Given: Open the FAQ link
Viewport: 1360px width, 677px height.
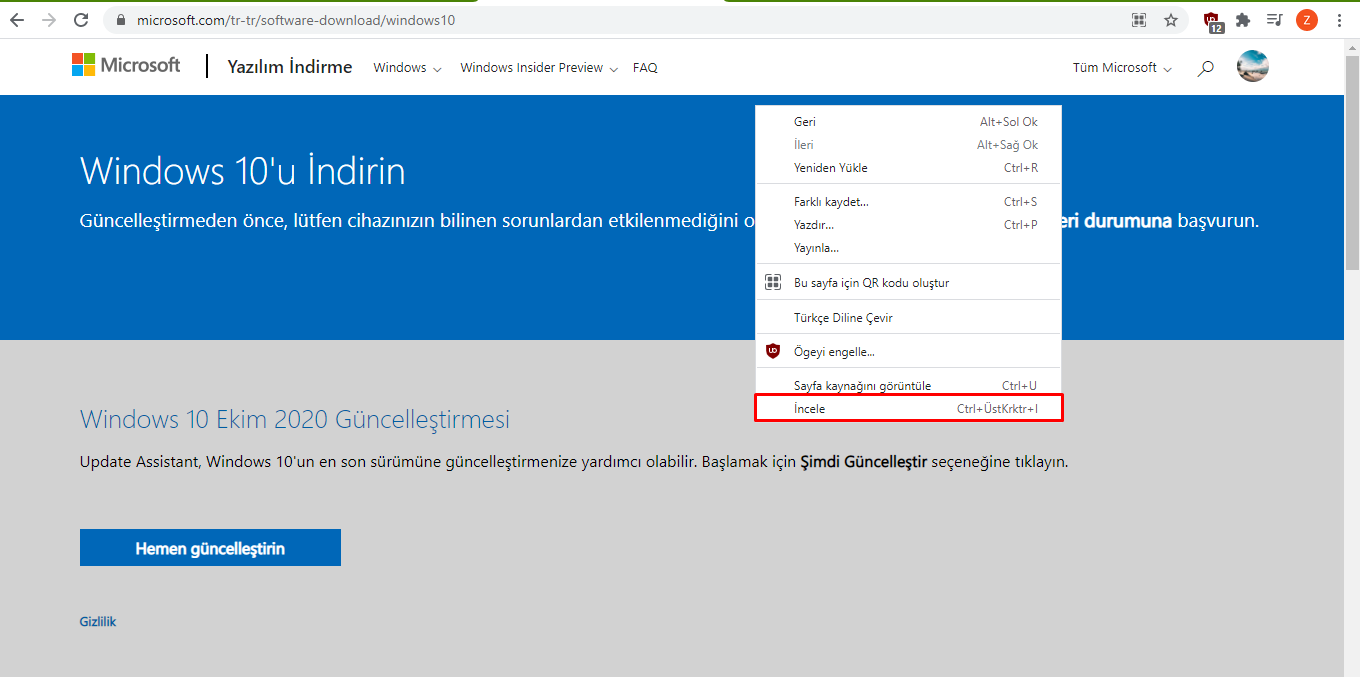Looking at the screenshot, I should pos(645,68).
